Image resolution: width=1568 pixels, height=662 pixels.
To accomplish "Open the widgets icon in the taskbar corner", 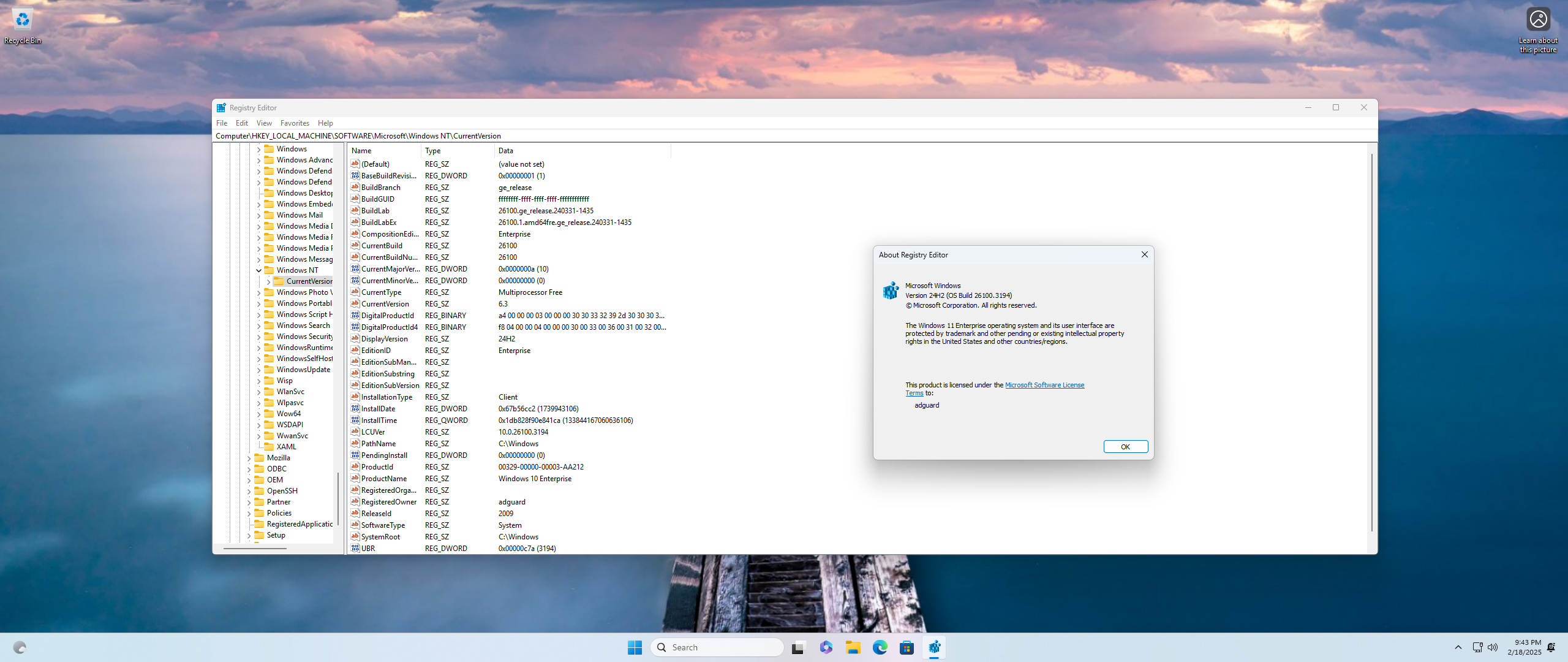I will [20, 647].
